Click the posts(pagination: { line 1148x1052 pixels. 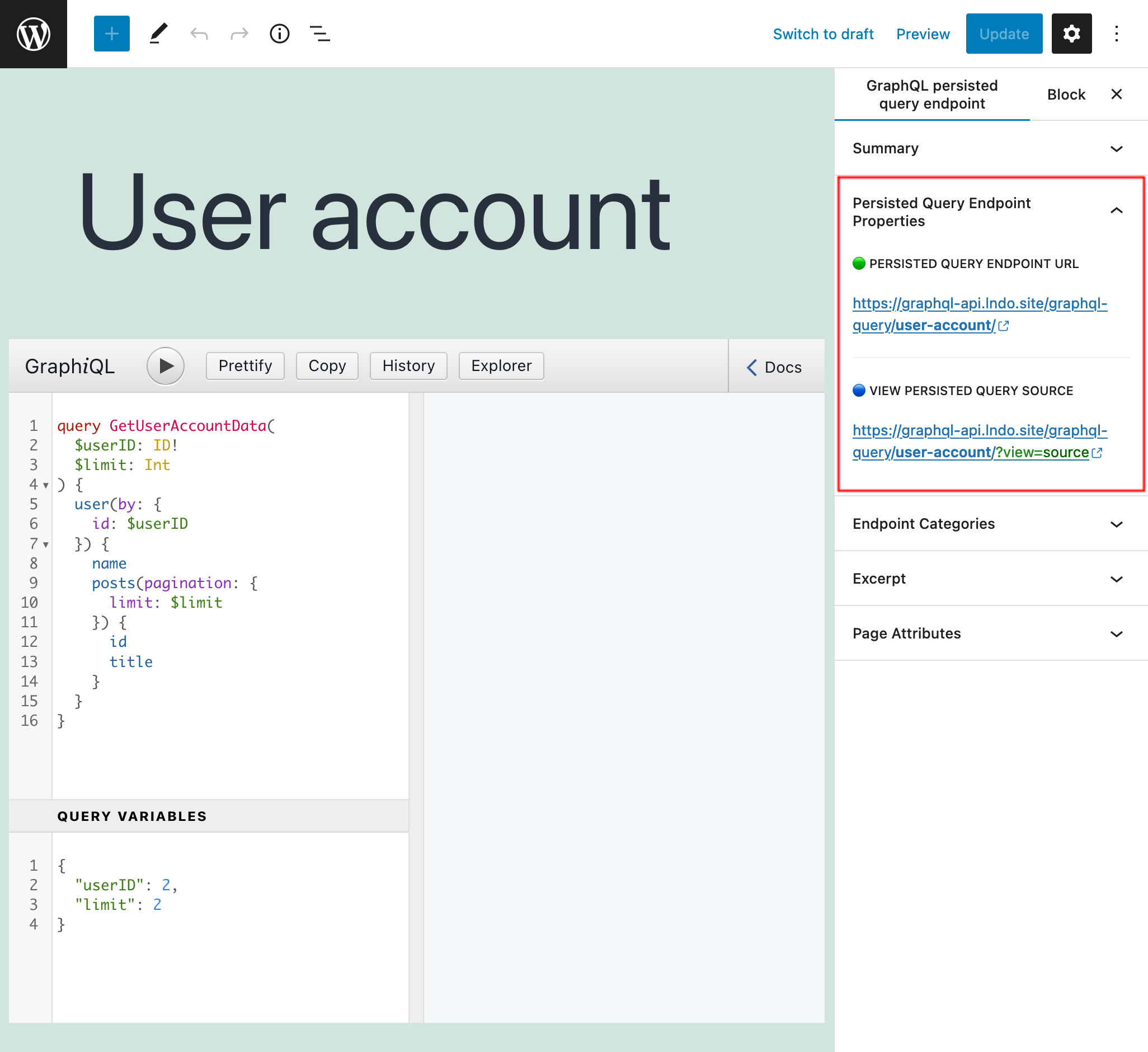click(x=175, y=583)
